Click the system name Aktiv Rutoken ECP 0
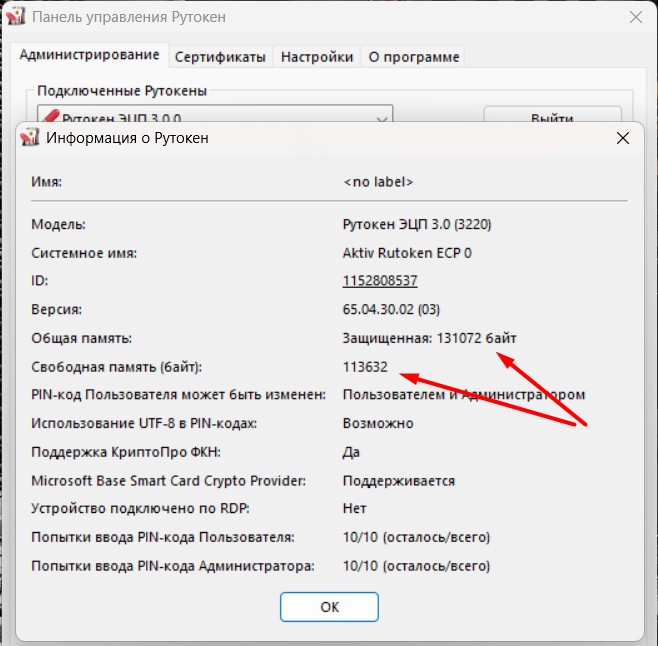Screen dimensions: 658x646 tap(407, 253)
